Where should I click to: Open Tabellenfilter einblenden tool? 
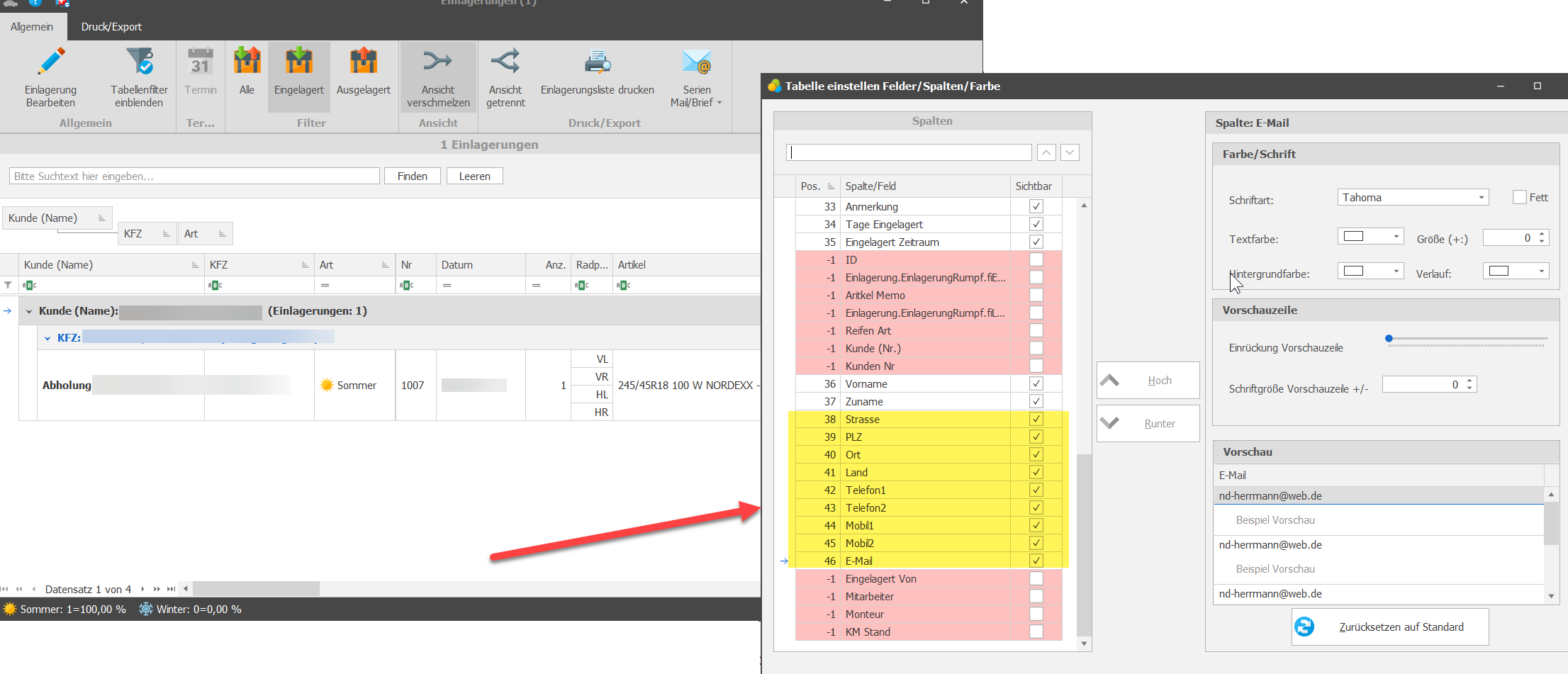click(x=139, y=62)
